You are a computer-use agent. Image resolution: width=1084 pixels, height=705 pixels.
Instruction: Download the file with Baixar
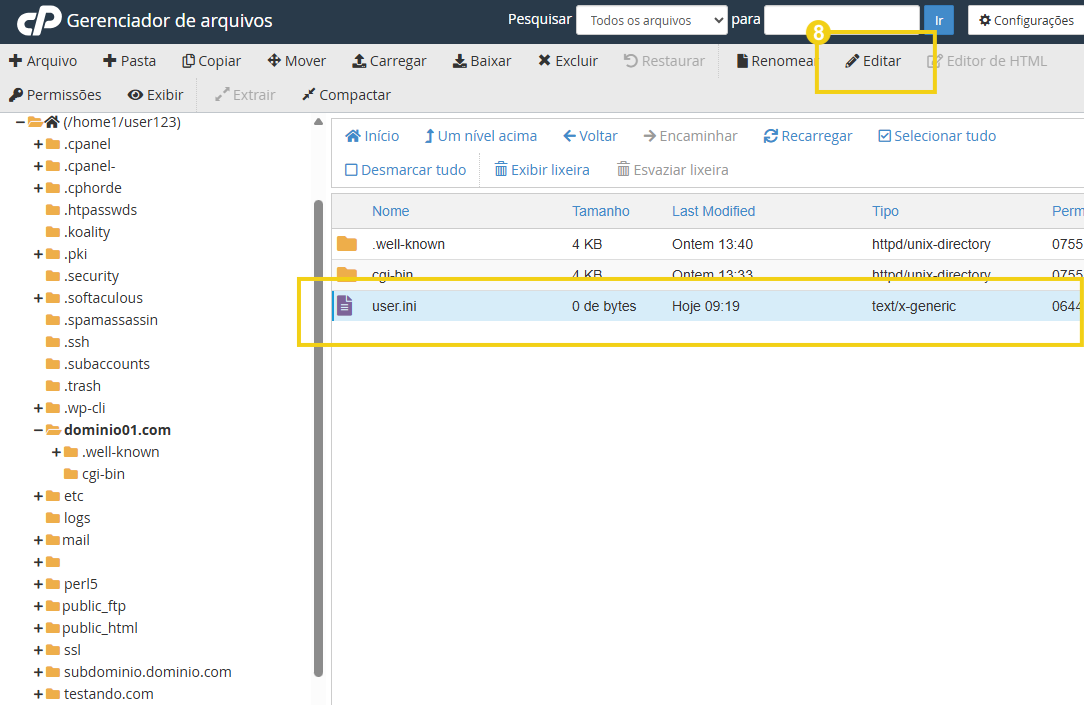(x=482, y=61)
